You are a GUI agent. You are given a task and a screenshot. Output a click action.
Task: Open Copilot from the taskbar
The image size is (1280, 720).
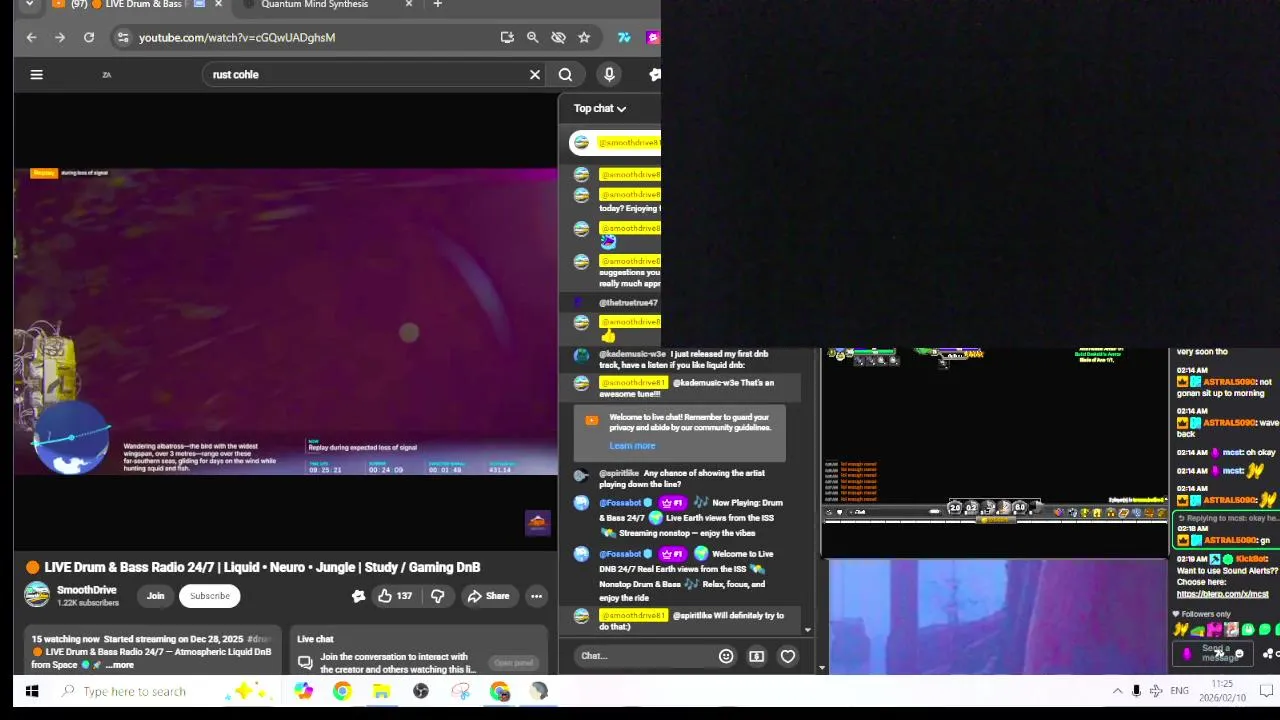pyautogui.click(x=303, y=691)
